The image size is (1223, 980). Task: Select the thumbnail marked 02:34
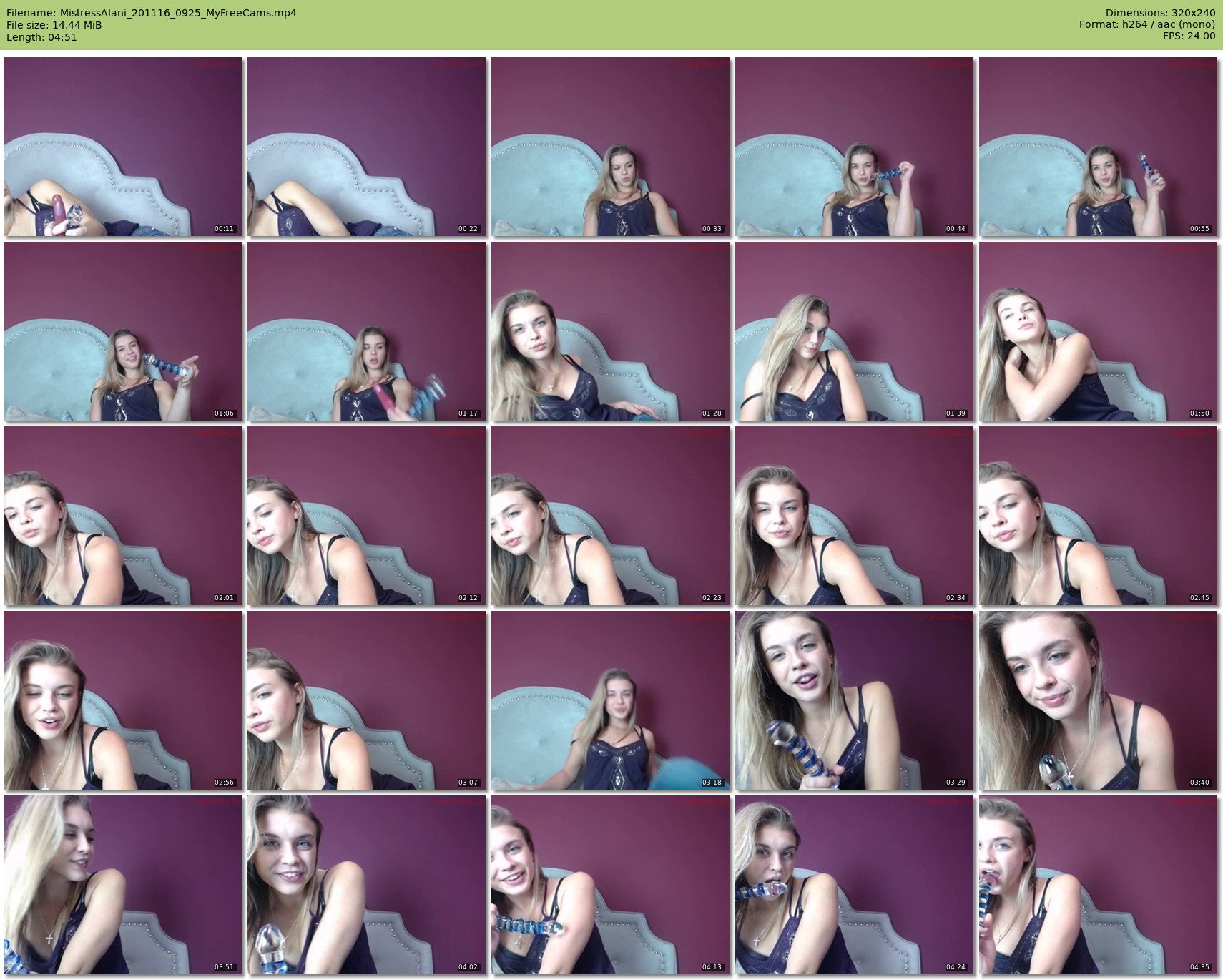click(x=855, y=516)
